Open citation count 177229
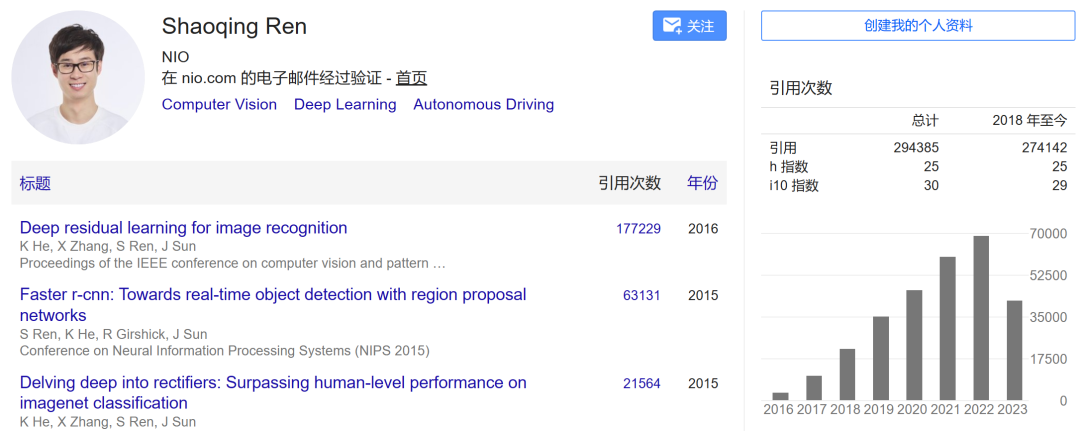1080x431 pixels. 638,229
